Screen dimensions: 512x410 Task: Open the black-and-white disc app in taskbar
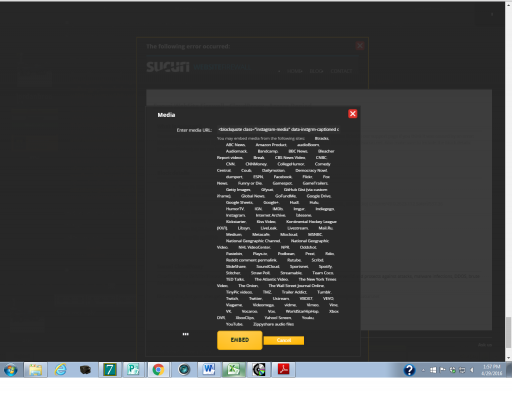coord(259,370)
